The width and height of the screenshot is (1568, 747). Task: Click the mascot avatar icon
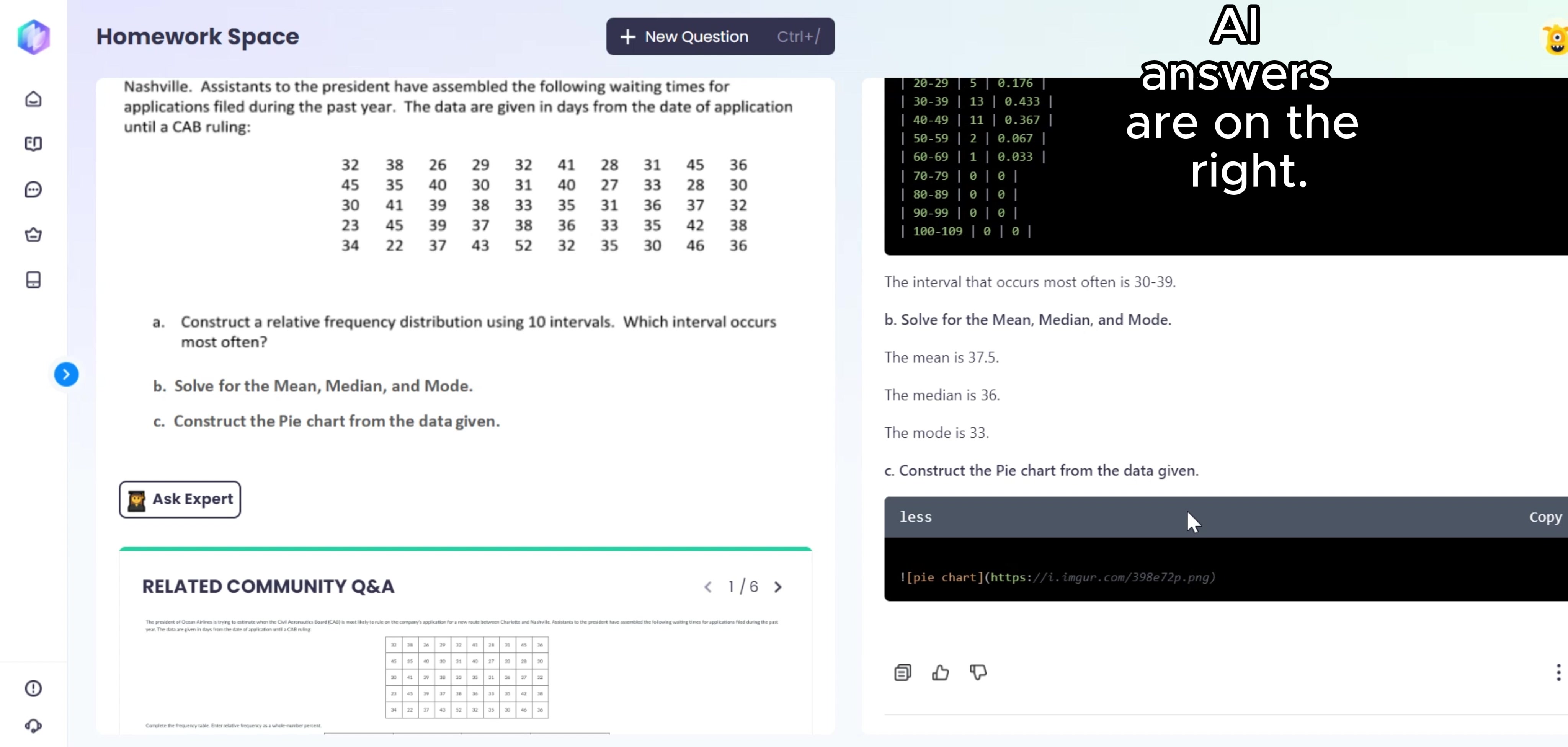(x=1556, y=39)
